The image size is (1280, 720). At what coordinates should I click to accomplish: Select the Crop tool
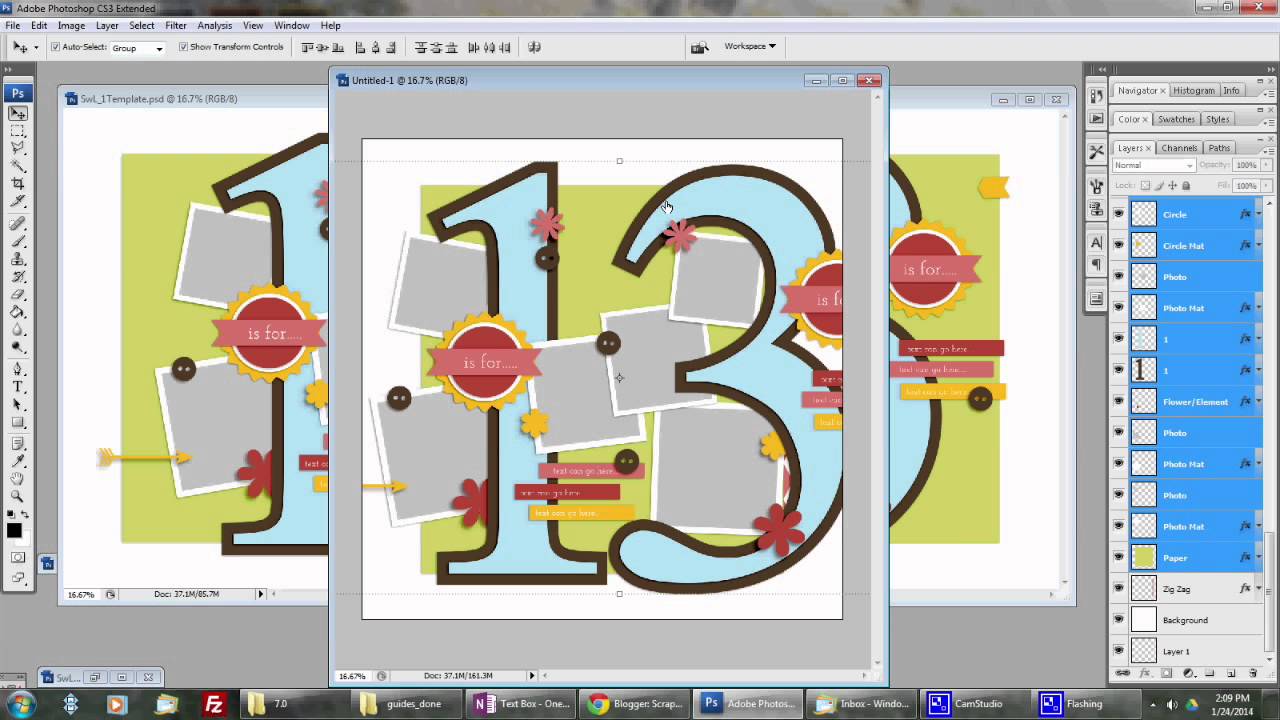pos(18,185)
